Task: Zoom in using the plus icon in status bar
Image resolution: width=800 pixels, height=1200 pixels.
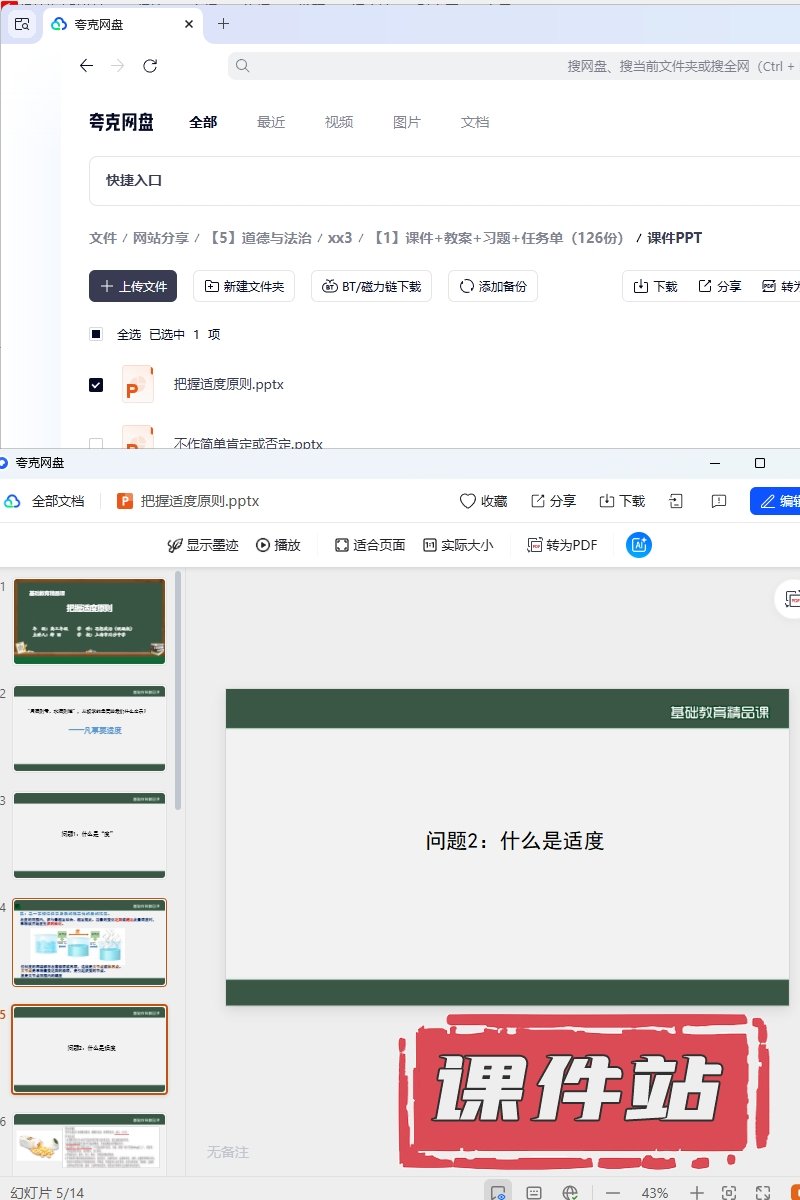Action: click(x=697, y=1193)
